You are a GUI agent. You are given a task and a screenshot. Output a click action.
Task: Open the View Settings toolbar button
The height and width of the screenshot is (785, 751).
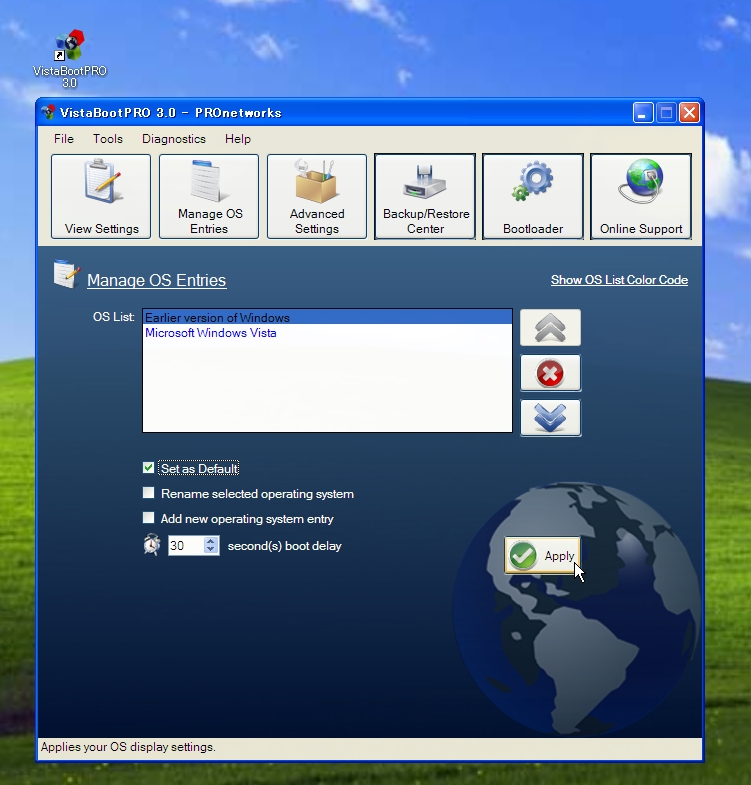tap(101, 196)
